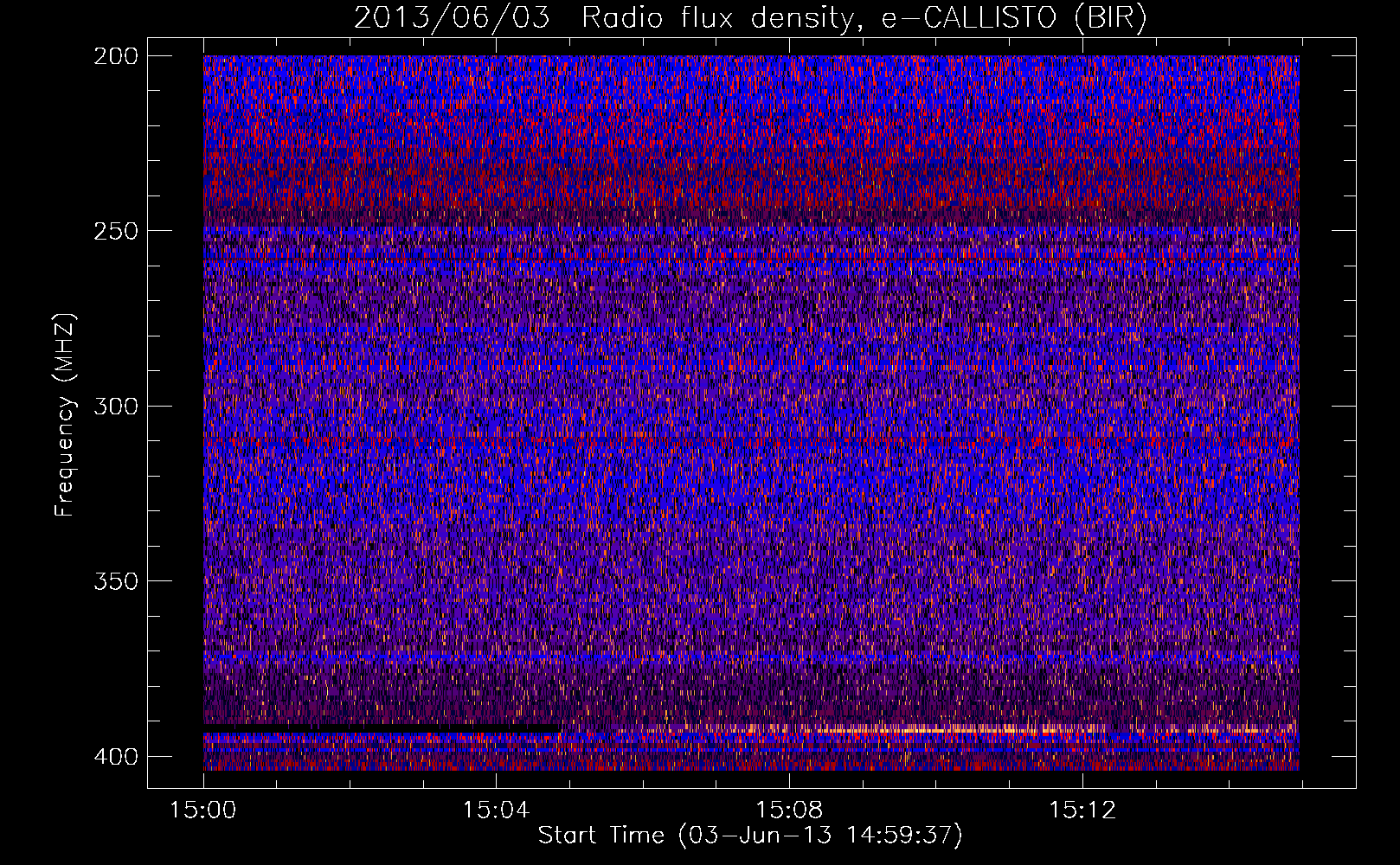Click the "250" frequency tick label

115,231
